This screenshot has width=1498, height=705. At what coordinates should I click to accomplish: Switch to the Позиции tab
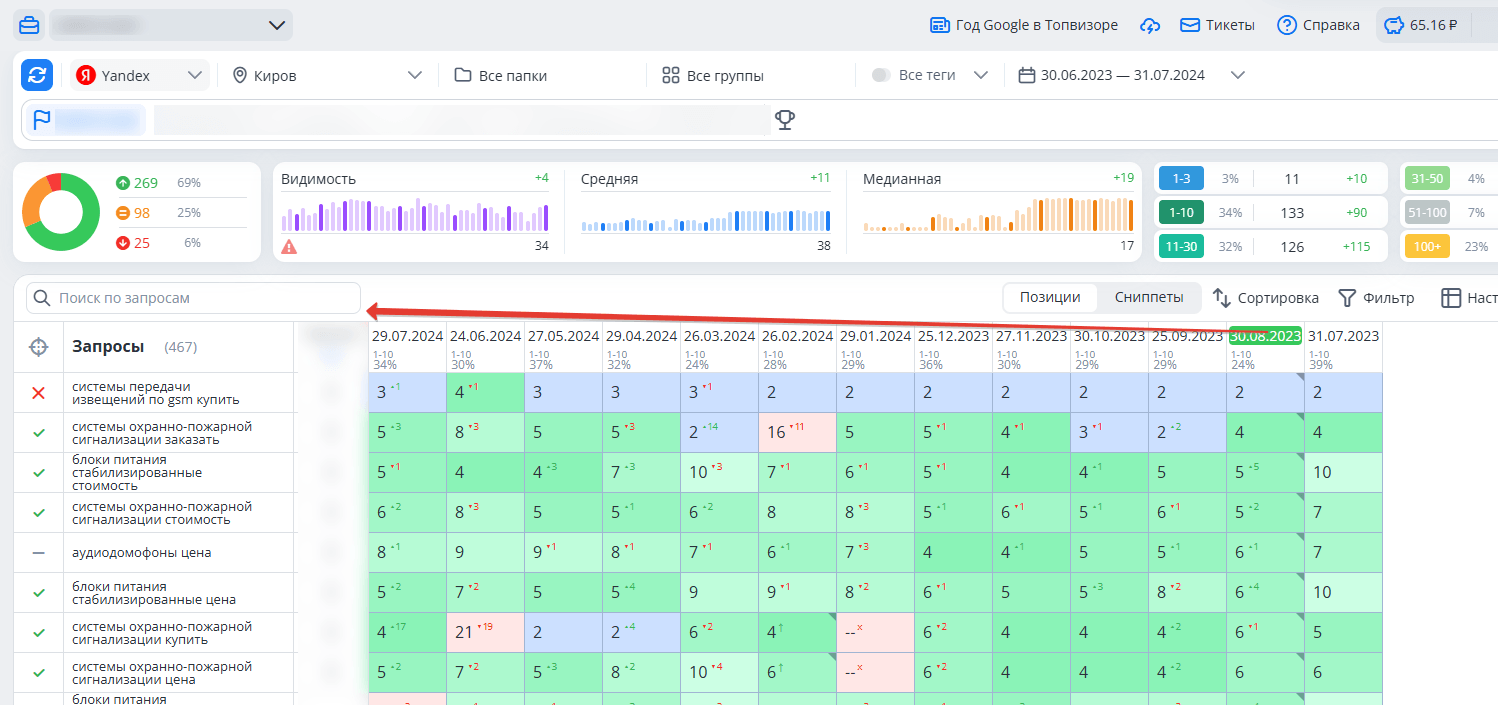[x=1050, y=297]
